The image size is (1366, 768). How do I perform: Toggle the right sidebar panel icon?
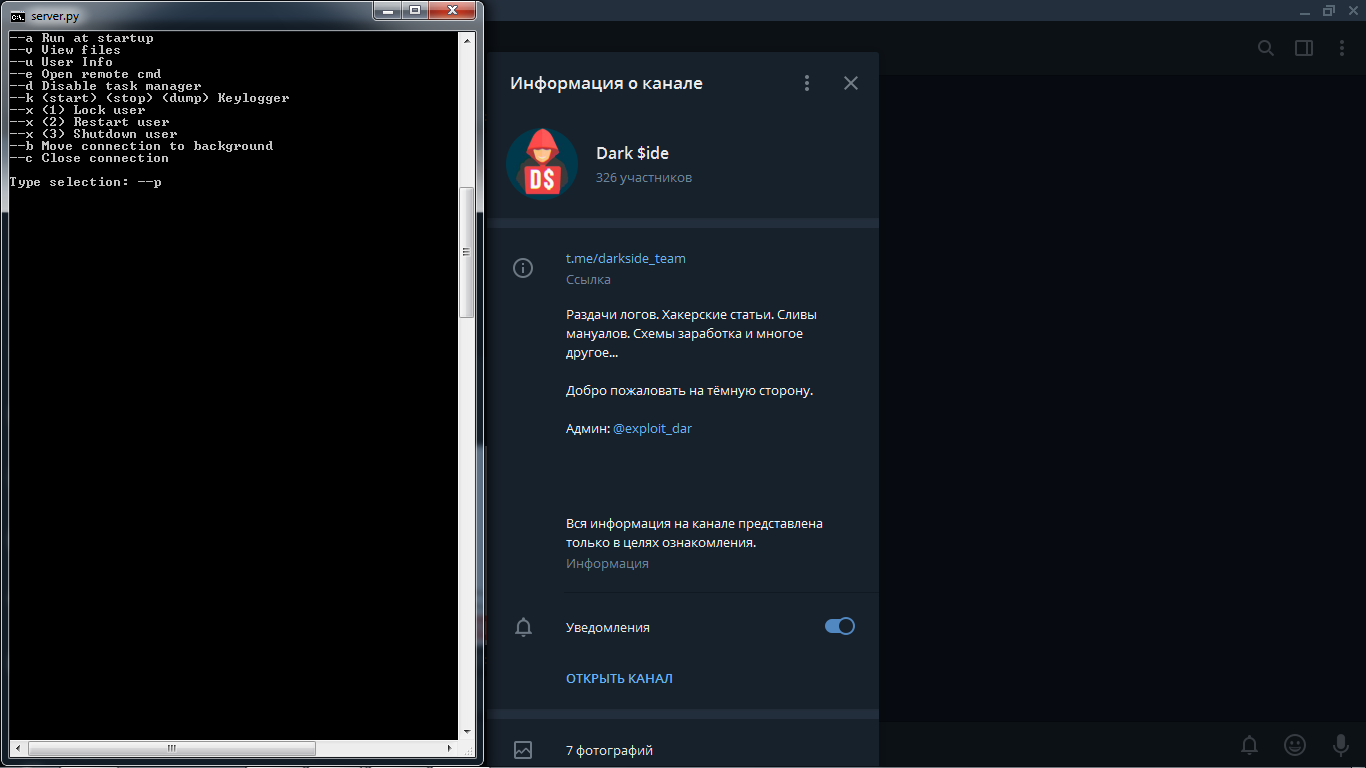[x=1303, y=48]
